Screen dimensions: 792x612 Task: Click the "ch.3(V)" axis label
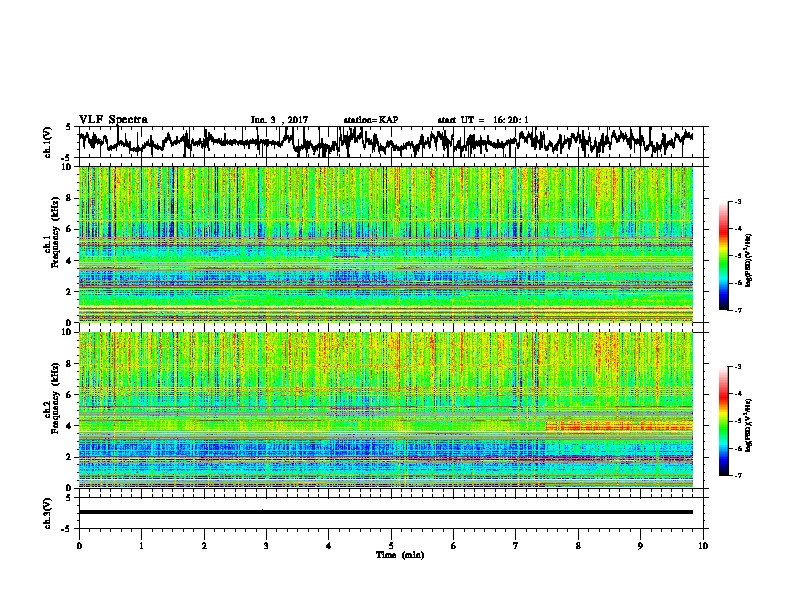point(47,513)
